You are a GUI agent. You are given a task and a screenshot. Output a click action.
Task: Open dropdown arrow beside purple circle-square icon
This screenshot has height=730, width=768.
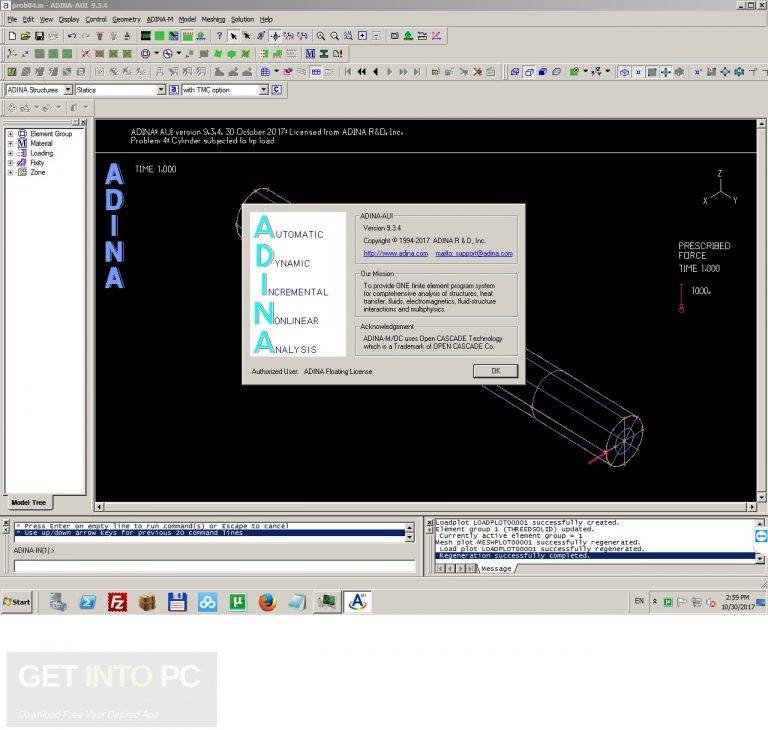click(156, 53)
